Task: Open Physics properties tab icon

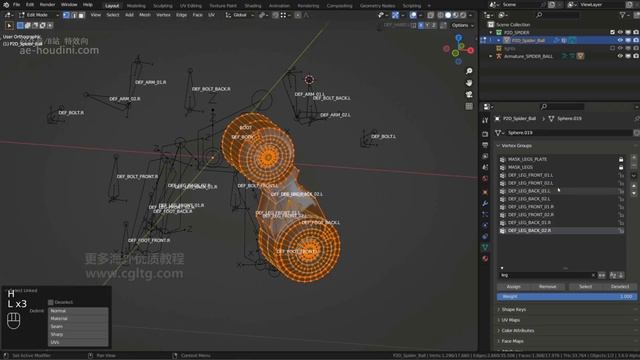Action: coord(485,225)
